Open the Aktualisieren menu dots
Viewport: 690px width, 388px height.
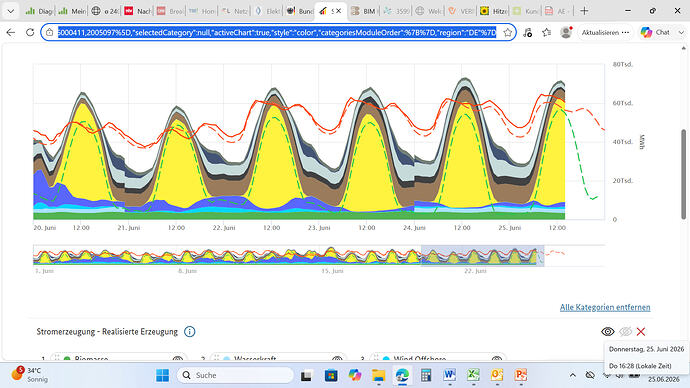point(625,33)
